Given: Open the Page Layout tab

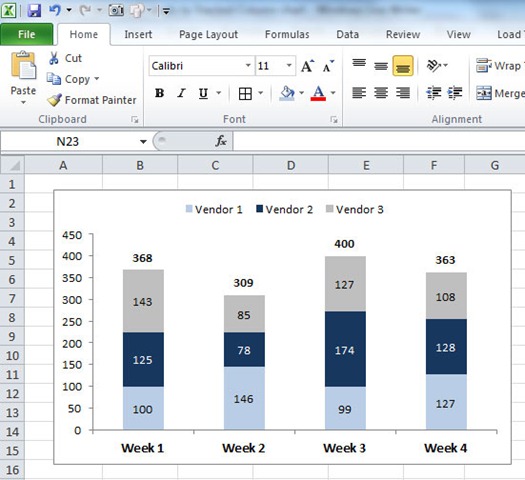Looking at the screenshot, I should [x=208, y=34].
